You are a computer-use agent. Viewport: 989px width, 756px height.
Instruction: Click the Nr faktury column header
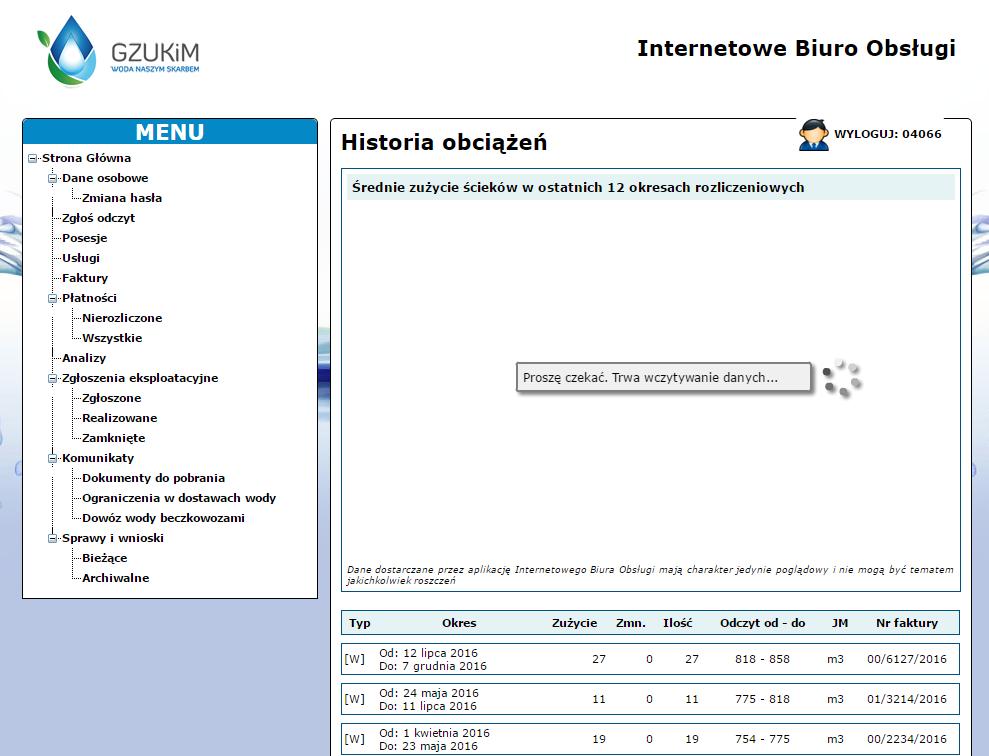[907, 623]
